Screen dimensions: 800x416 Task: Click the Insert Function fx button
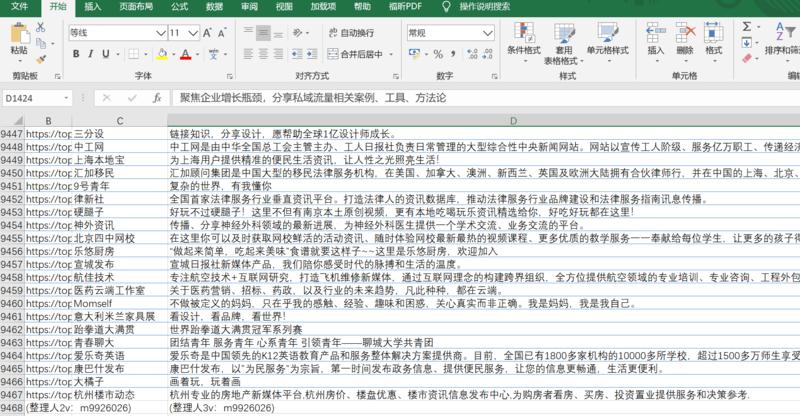point(157,98)
